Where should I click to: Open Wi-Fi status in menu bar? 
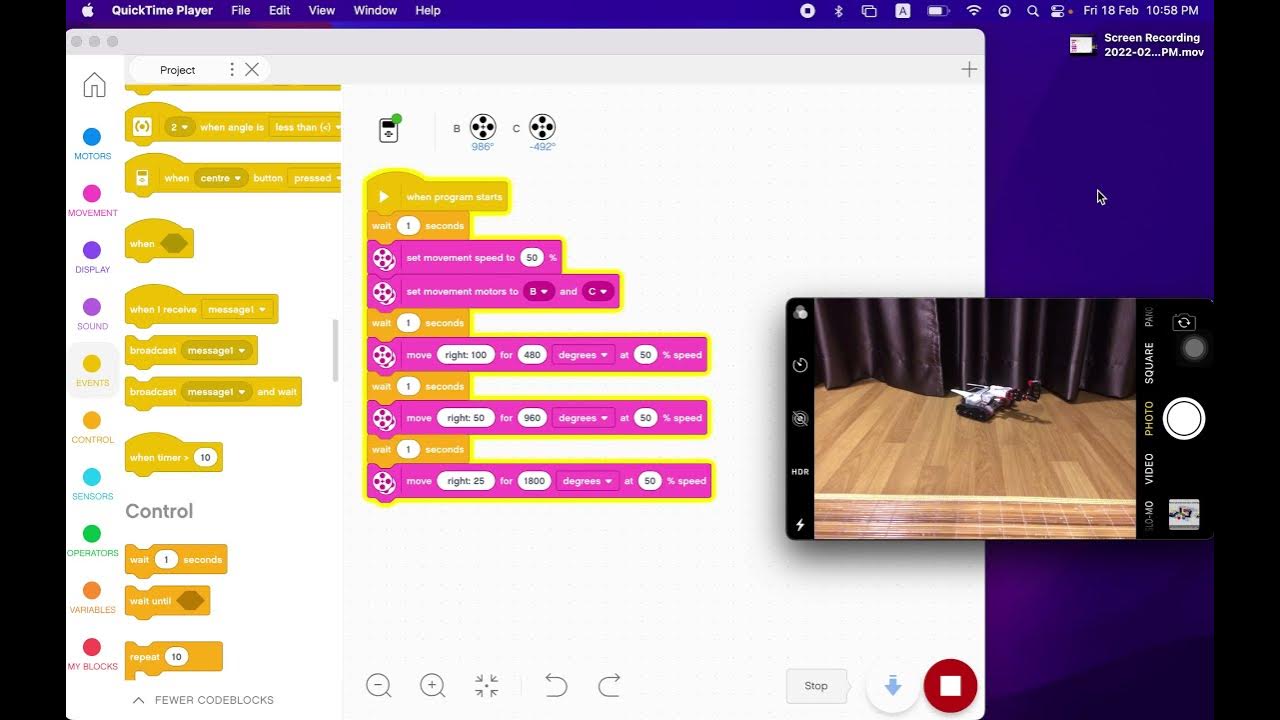coord(973,10)
